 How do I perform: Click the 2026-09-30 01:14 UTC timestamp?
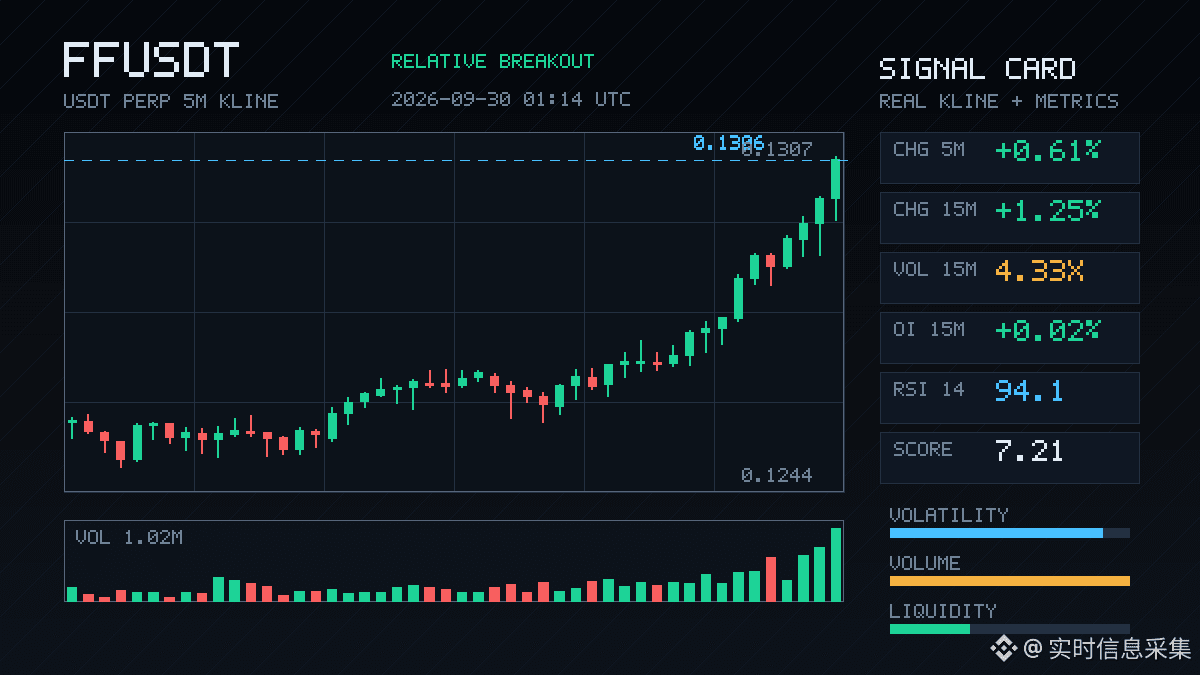tap(510, 99)
